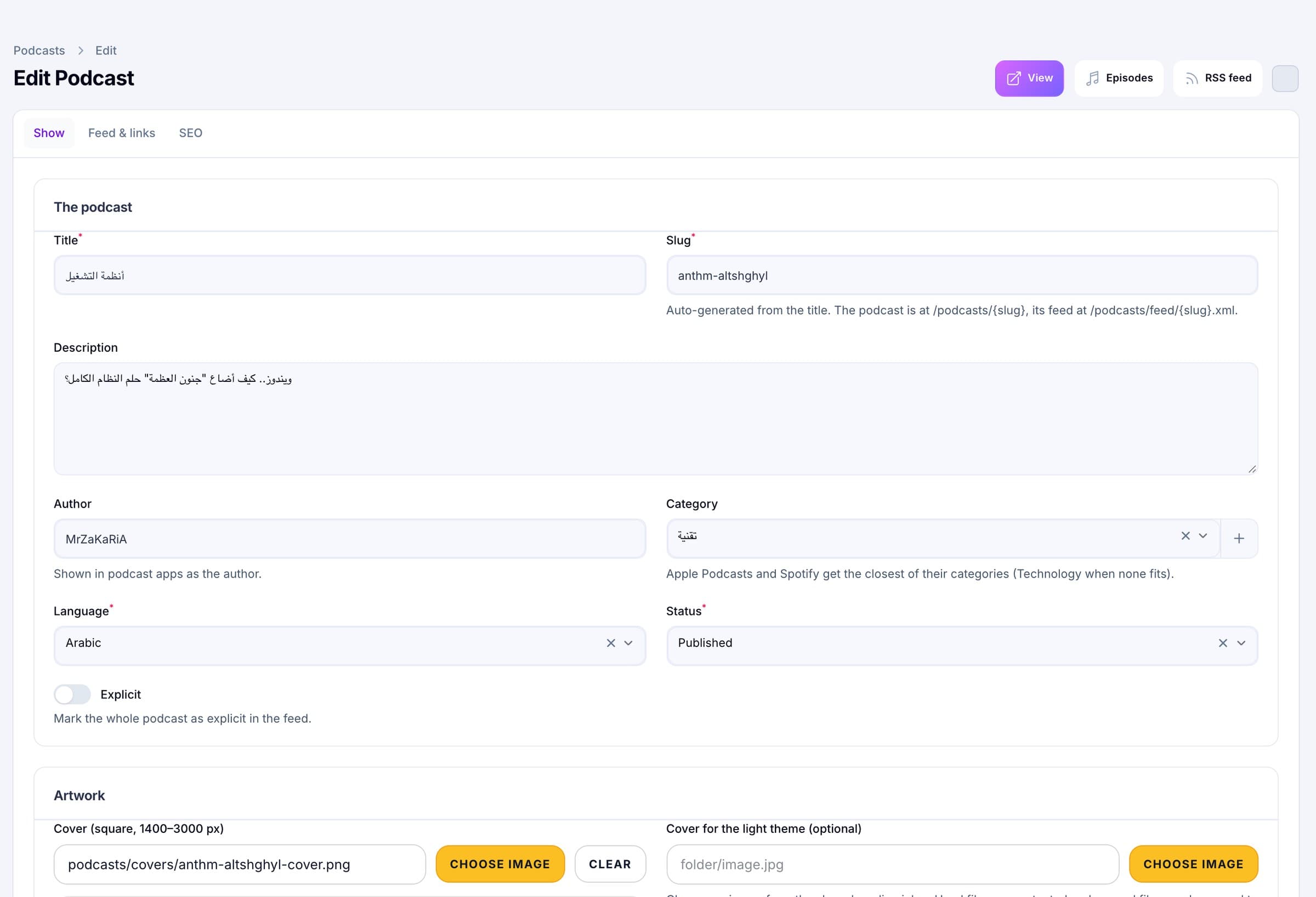This screenshot has width=1316, height=897.
Task: Click the Published status value
Action: pyautogui.click(x=705, y=642)
